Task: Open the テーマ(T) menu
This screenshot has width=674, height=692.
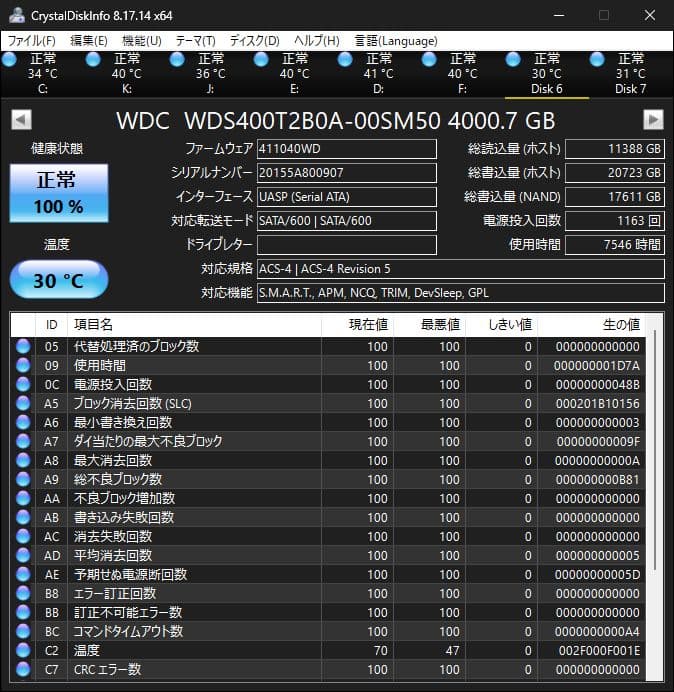Action: coord(196,41)
